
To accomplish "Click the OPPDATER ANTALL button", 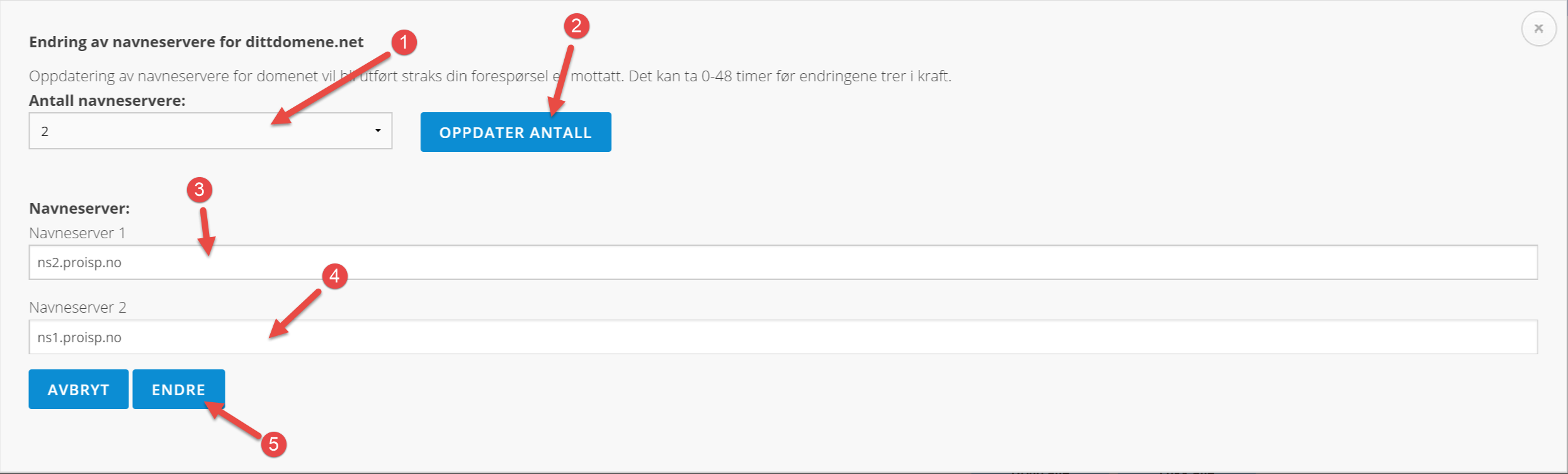I will coord(516,132).
